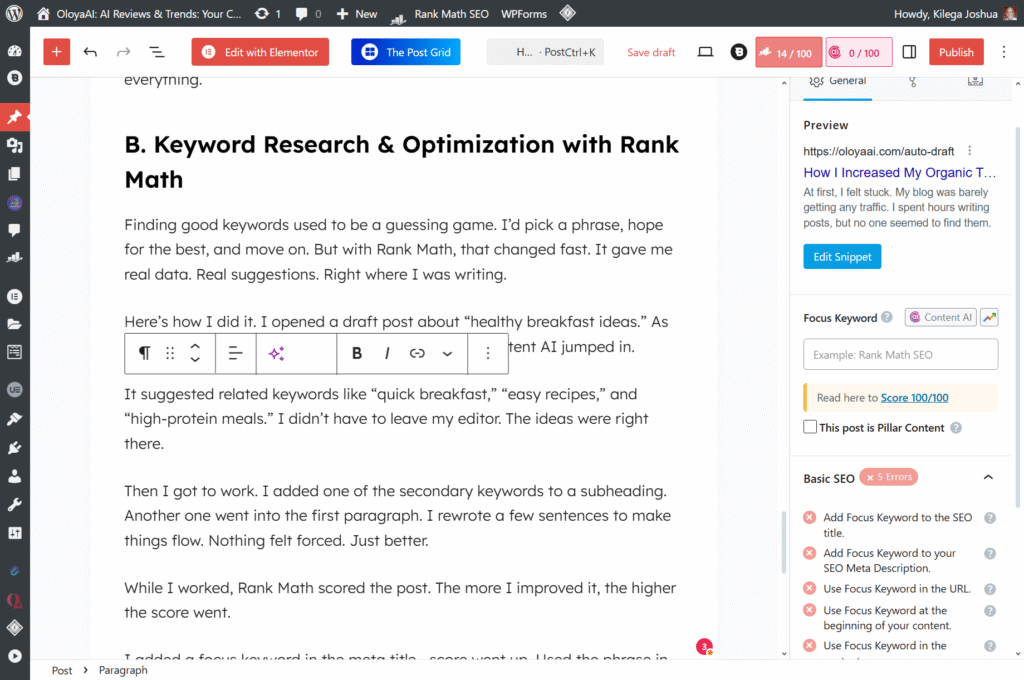Click the black circular B icon in toolbar
Screen dimensions: 1024x680
(739, 52)
